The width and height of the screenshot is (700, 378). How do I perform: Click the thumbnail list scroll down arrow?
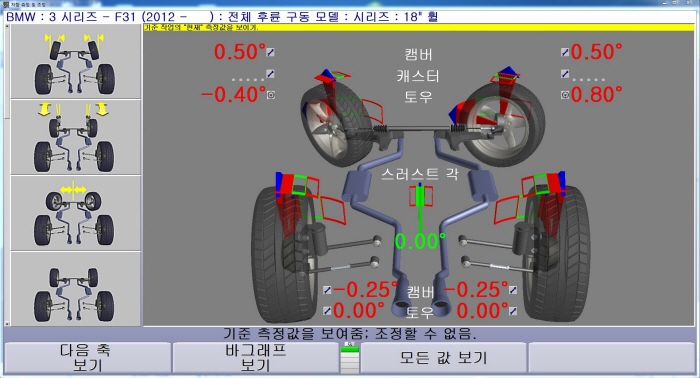(x=7, y=323)
